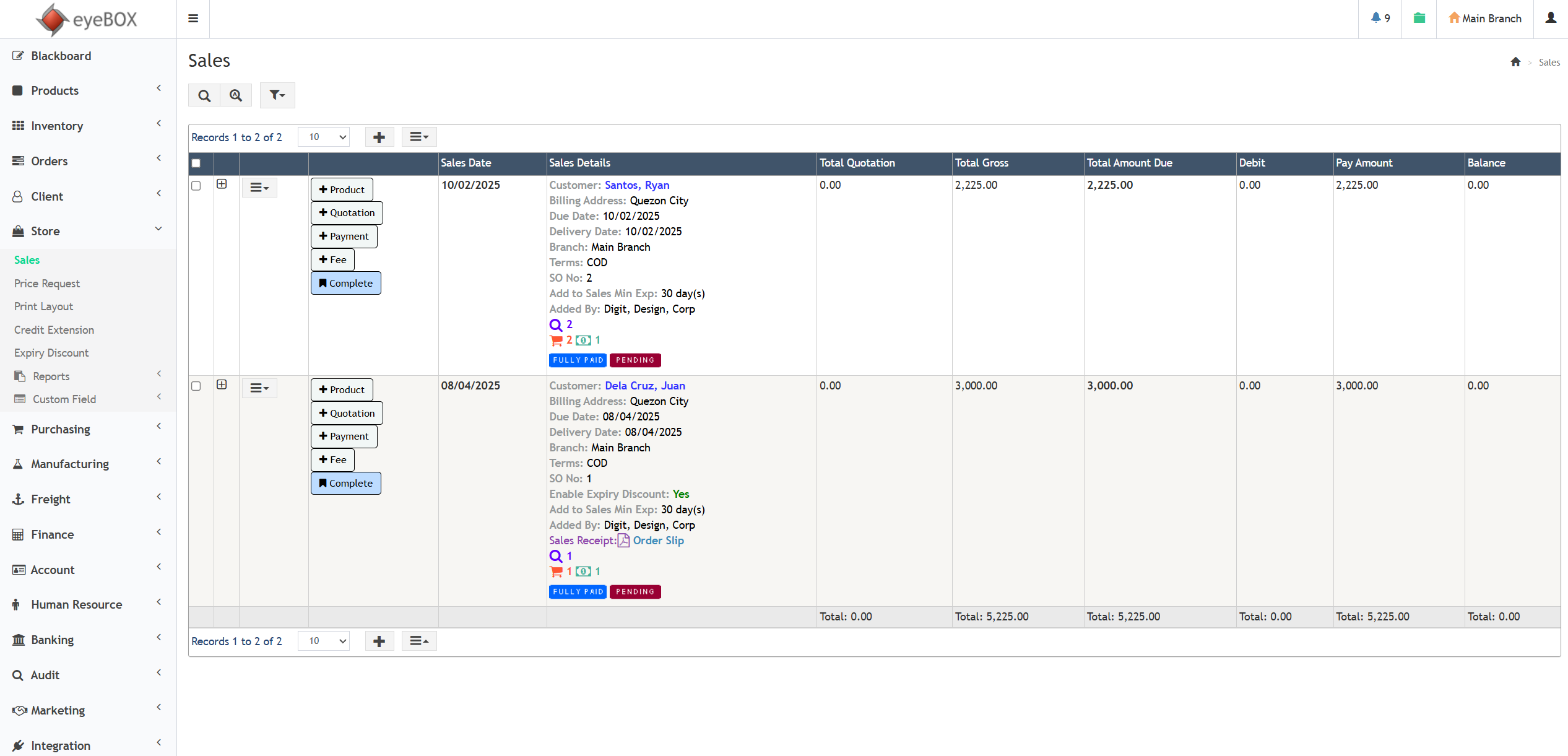The height and width of the screenshot is (756, 1568).
Task: Click the green briefcase icon in header
Action: [1419, 18]
